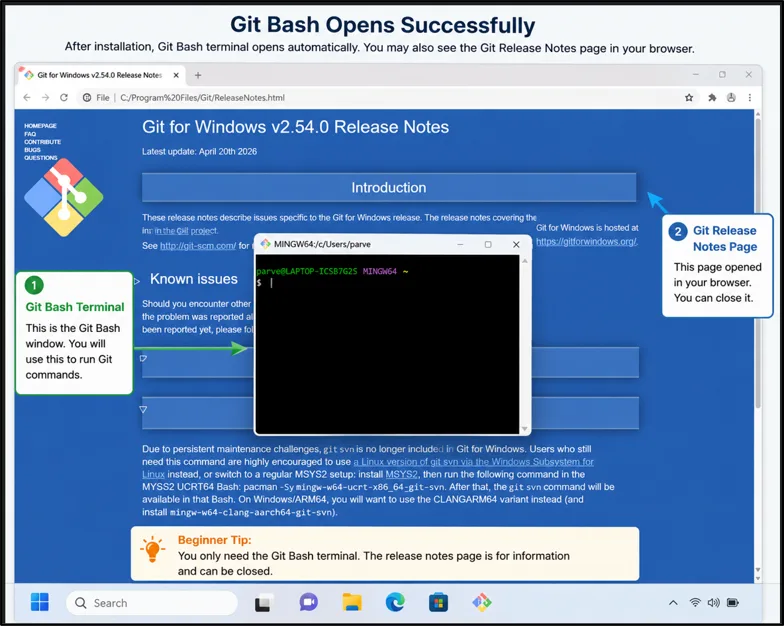The width and height of the screenshot is (784, 626).
Task: Click the Git for Windows logo
Action: pos(64,198)
